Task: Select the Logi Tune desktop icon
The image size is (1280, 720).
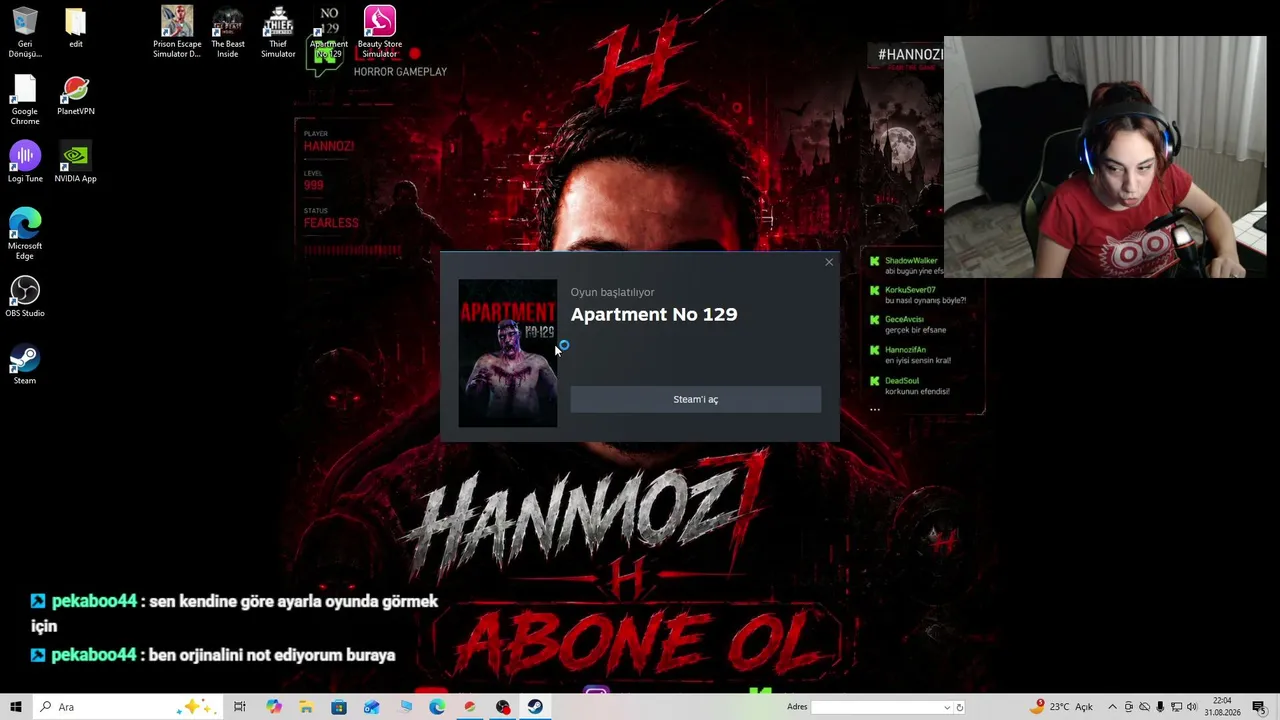Action: [25, 162]
